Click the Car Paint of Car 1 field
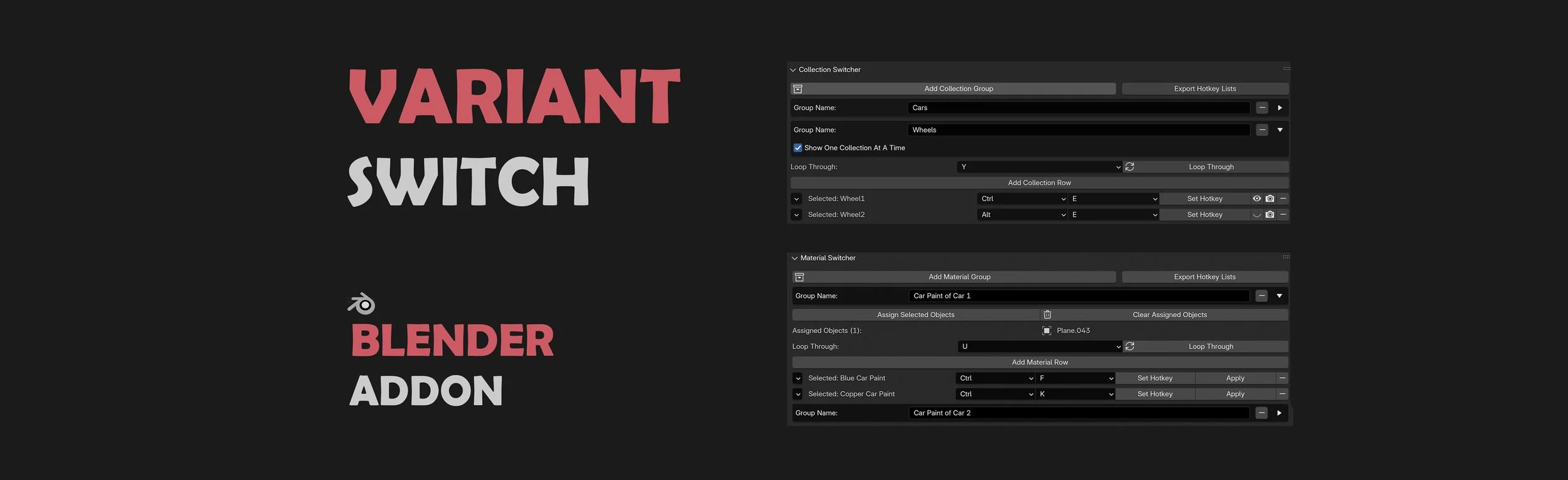The width and height of the screenshot is (1568, 480). [x=1079, y=296]
